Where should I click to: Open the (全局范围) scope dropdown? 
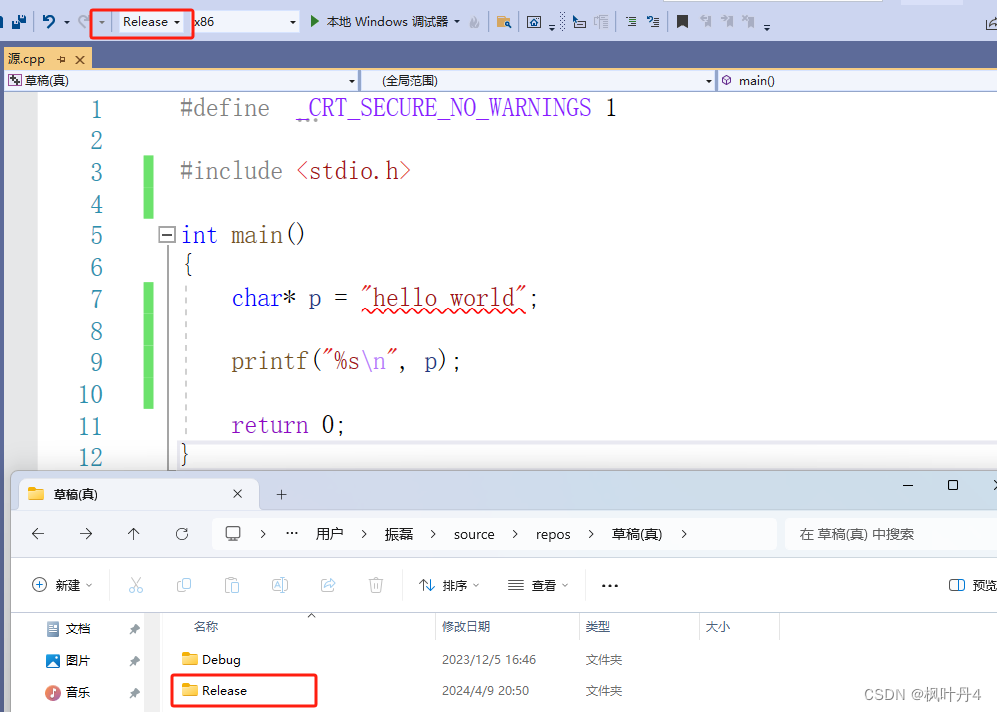pos(538,81)
